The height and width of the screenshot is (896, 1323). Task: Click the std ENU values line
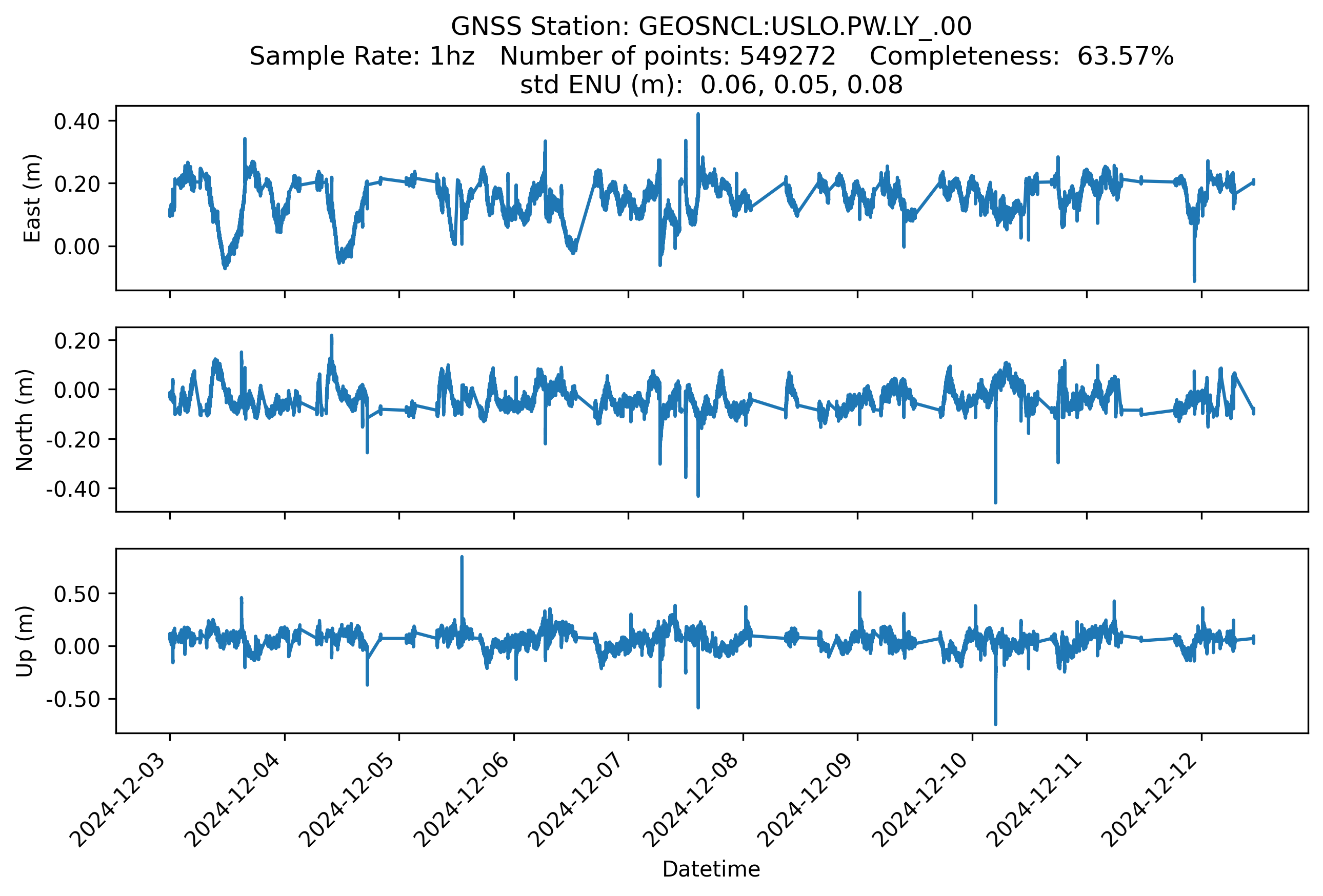tap(711, 85)
